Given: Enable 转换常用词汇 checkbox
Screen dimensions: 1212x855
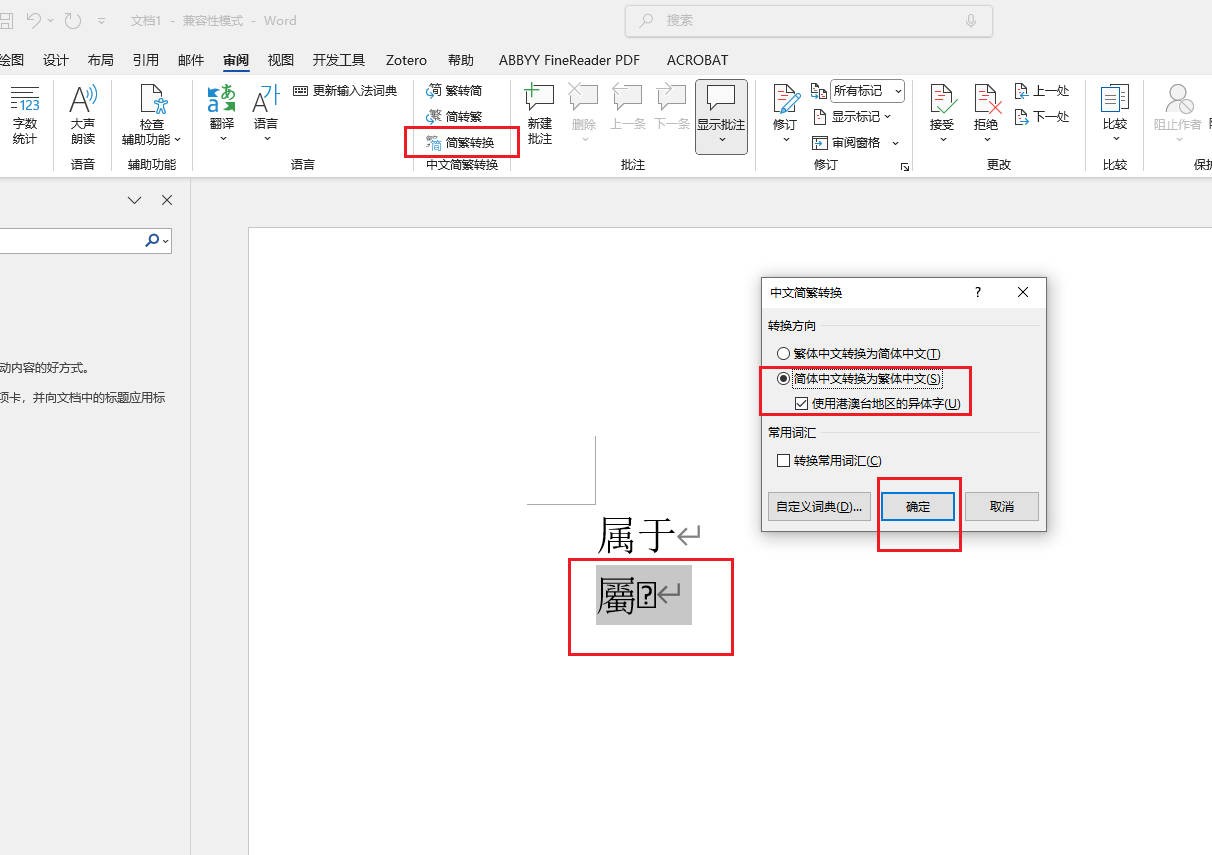Looking at the screenshot, I should coord(784,460).
